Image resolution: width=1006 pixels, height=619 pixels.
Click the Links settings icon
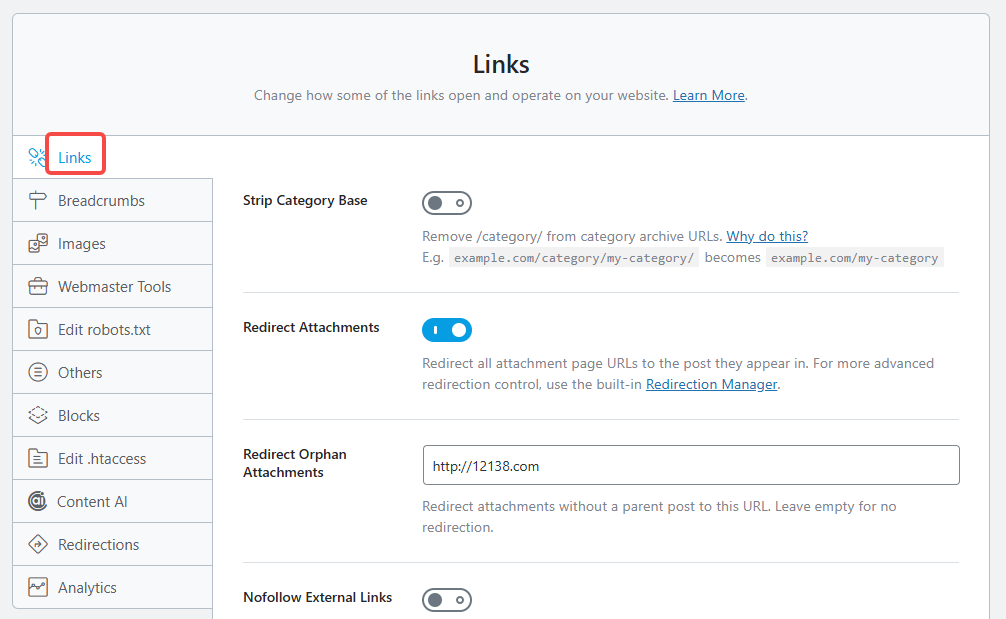pyautogui.click(x=38, y=155)
